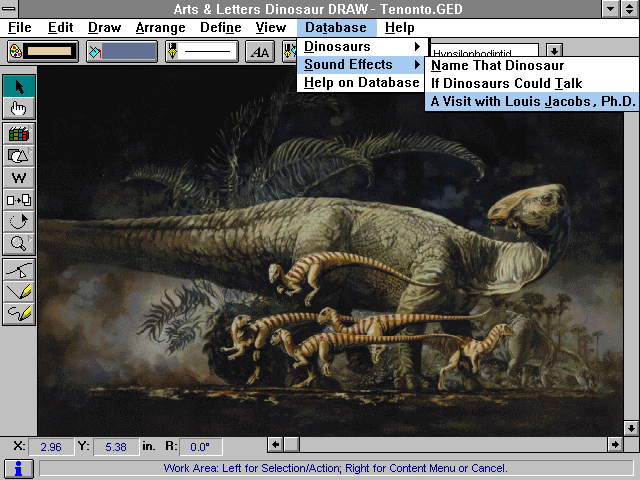Choose Help on Database

362,82
